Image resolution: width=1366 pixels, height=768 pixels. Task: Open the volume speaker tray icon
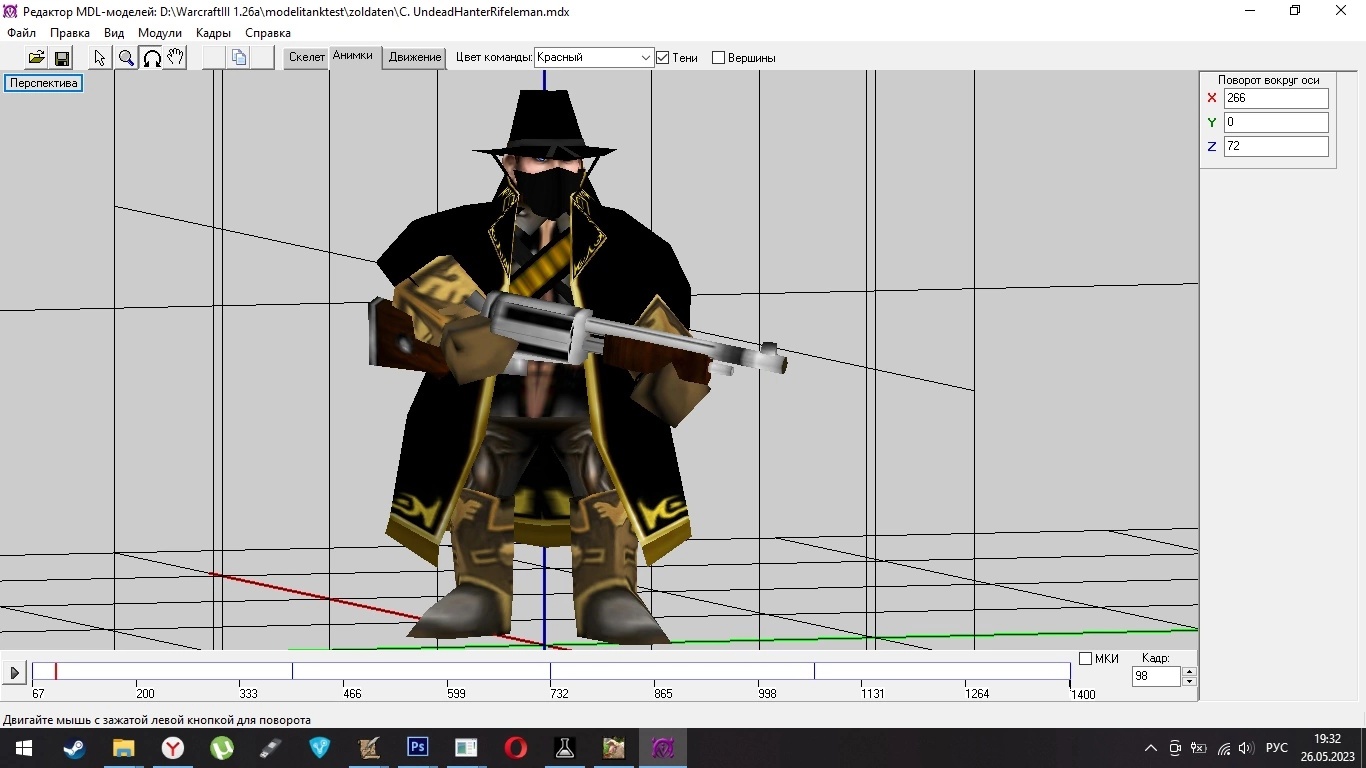click(1246, 748)
